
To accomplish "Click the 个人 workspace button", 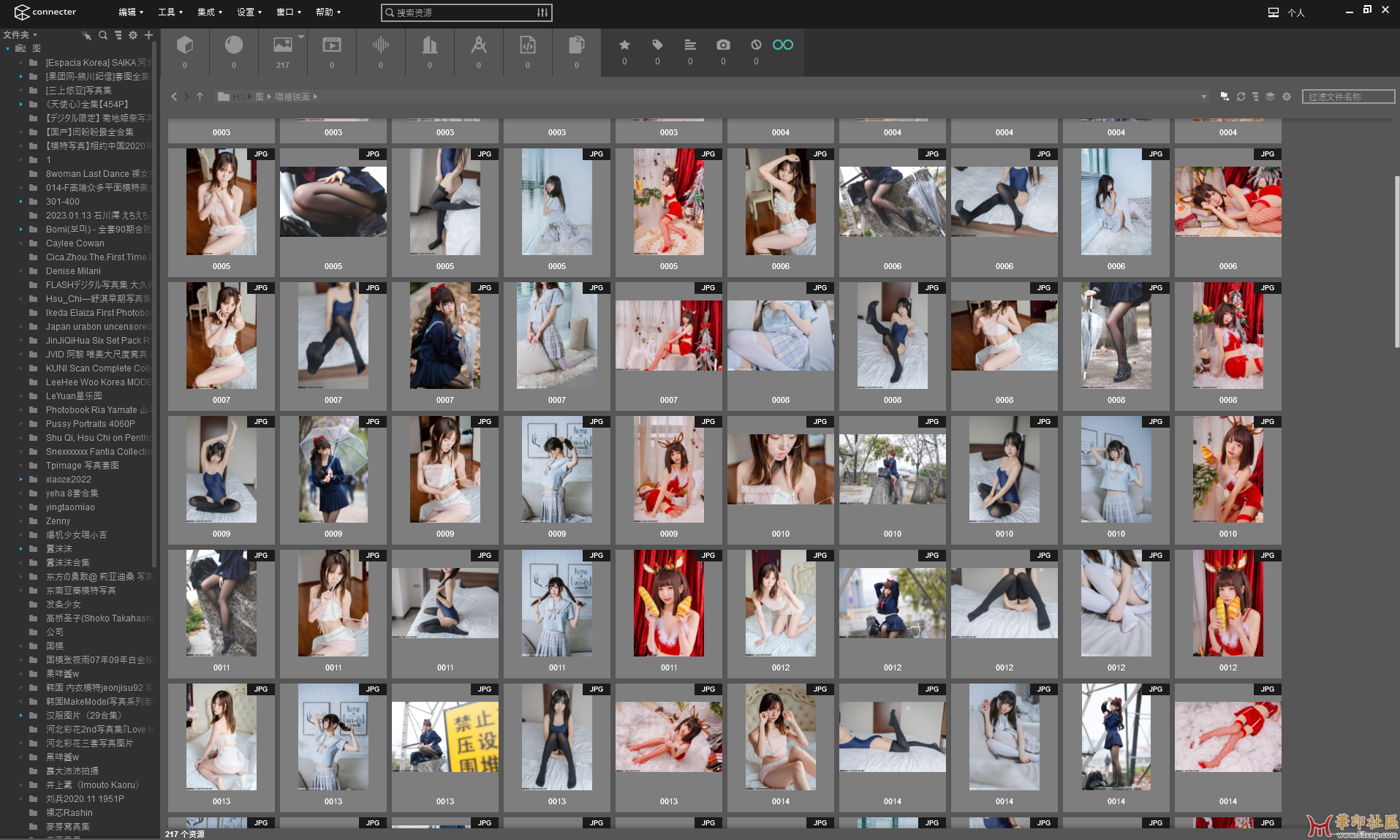I will pyautogui.click(x=1295, y=12).
